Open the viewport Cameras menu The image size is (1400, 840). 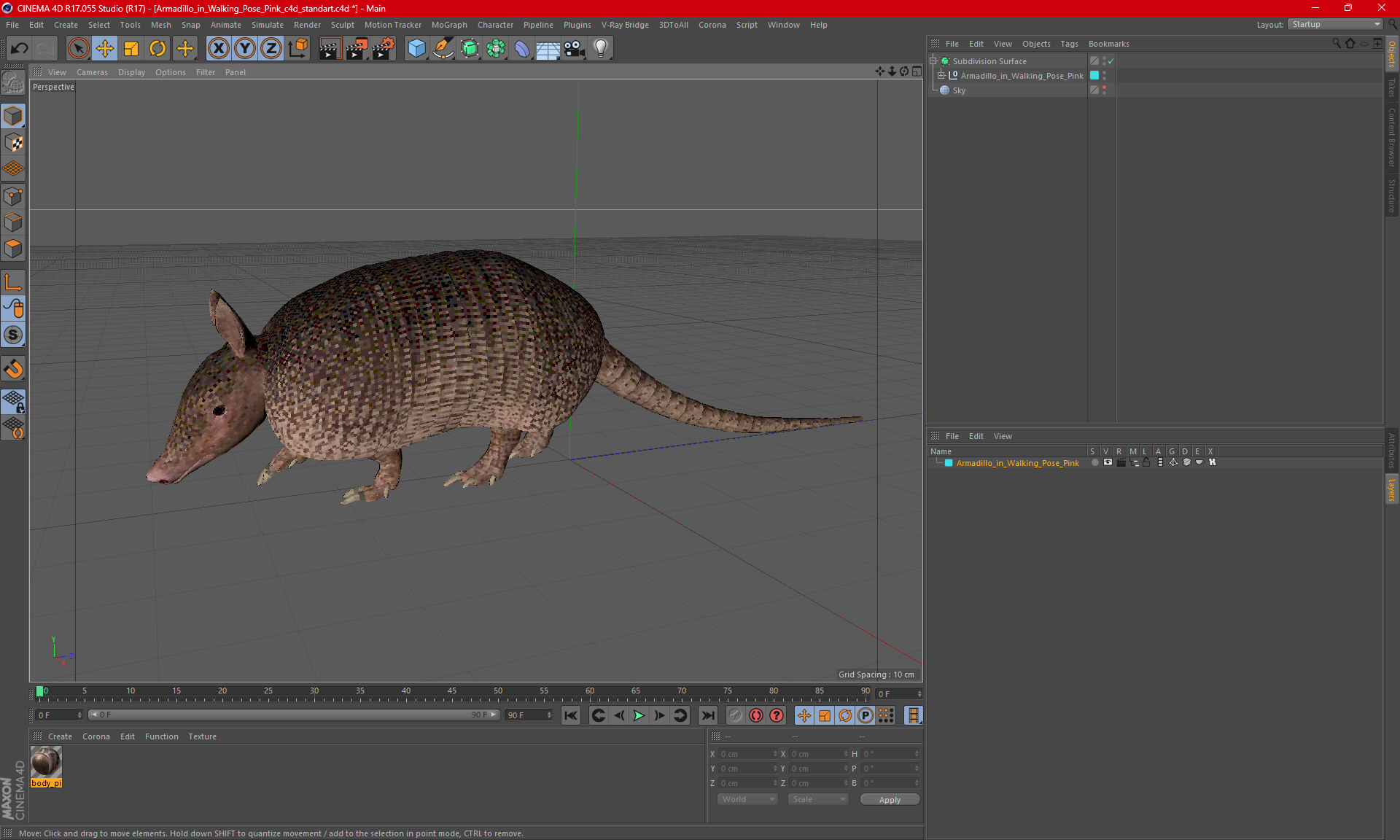point(92,72)
